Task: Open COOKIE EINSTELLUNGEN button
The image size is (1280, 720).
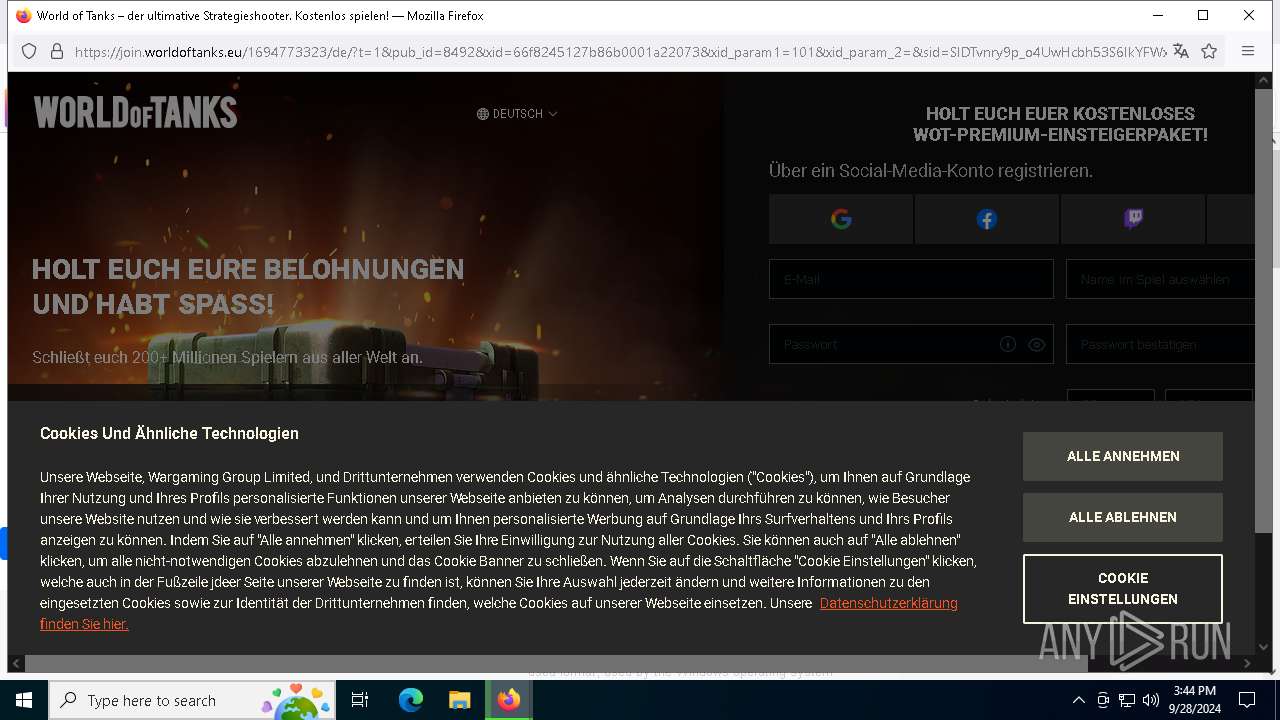Action: pos(1123,589)
